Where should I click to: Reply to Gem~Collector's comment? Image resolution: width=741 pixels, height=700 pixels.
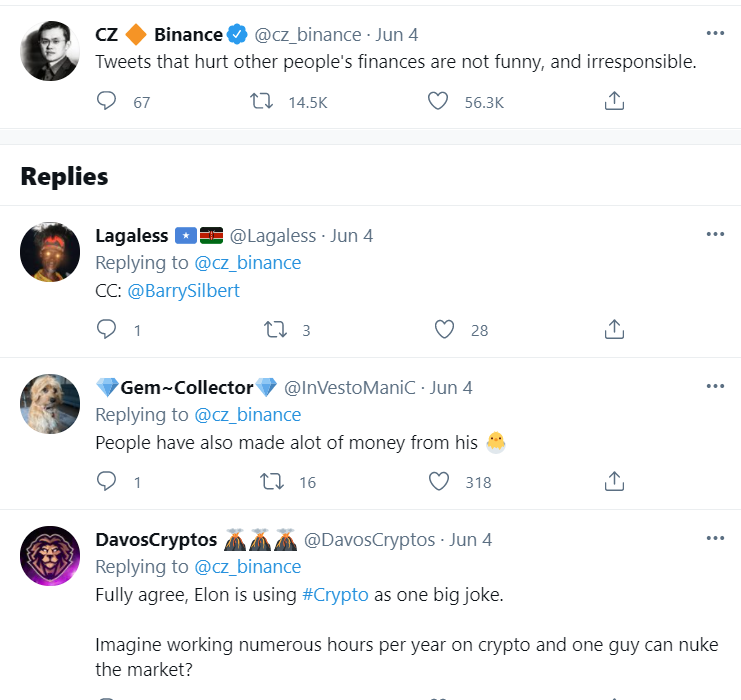pyautogui.click(x=107, y=481)
